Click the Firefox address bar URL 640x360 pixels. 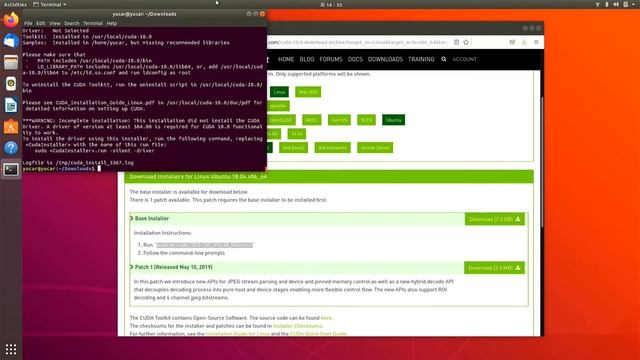[358, 42]
